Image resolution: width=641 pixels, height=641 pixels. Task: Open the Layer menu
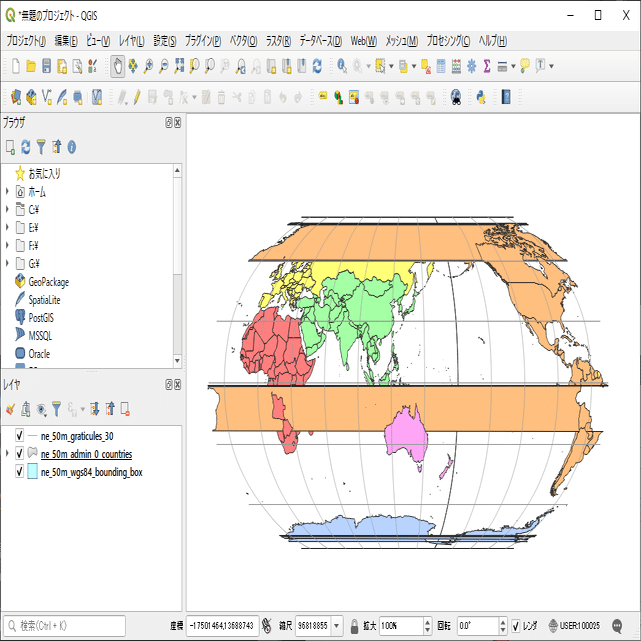click(x=132, y=41)
